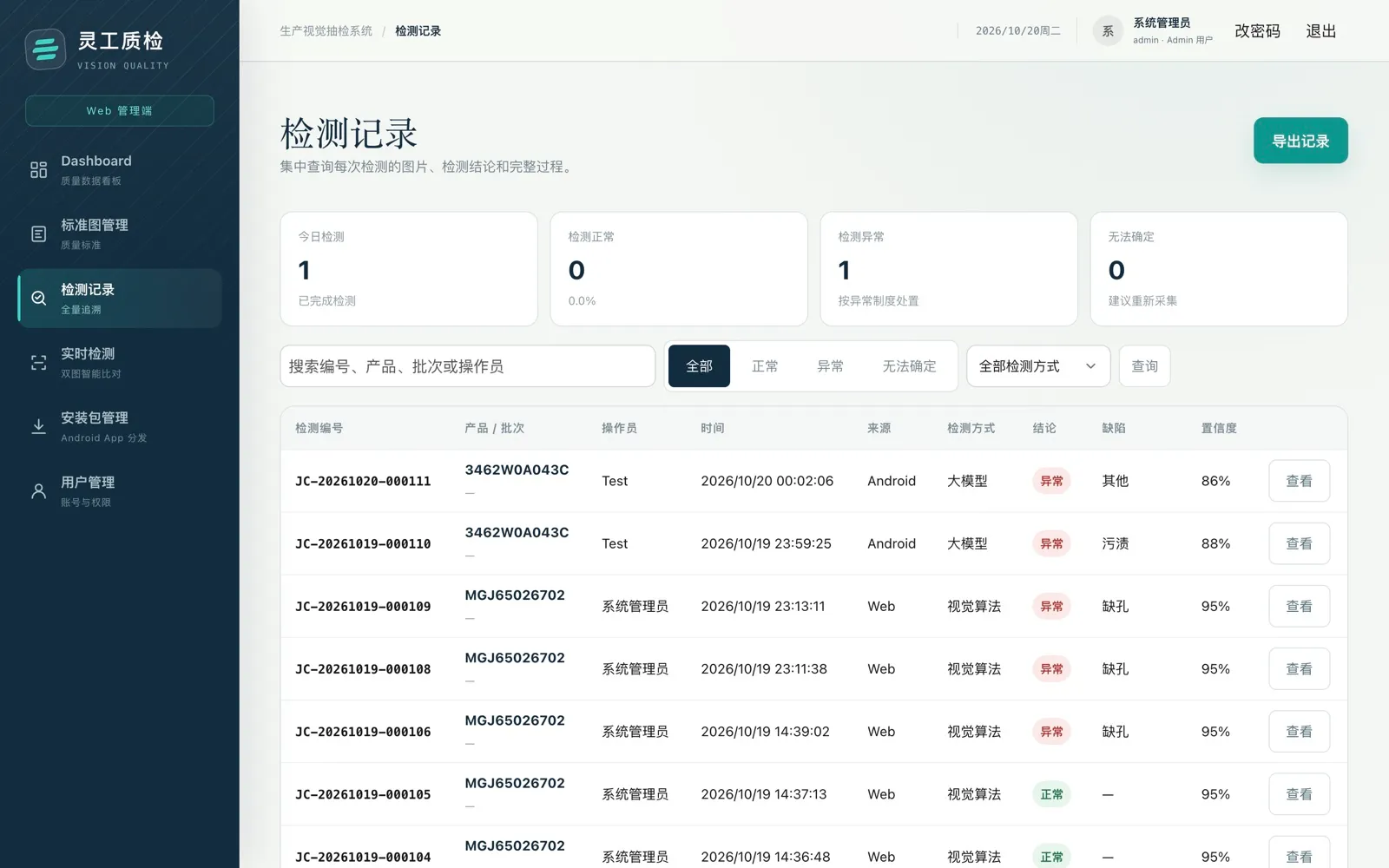Click the 检测异常 statistics card
1389x868 pixels.
(949, 269)
